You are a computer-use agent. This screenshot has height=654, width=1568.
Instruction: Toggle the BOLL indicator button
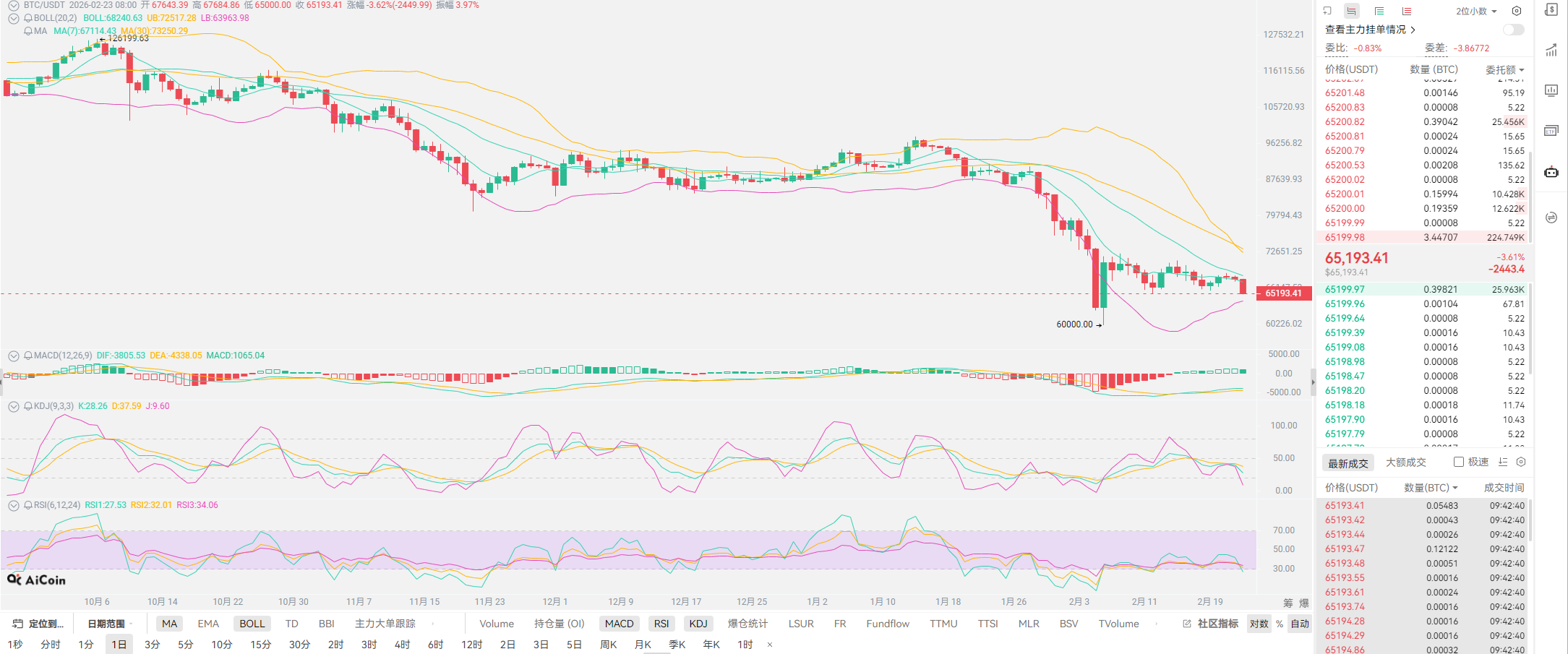pyautogui.click(x=252, y=624)
